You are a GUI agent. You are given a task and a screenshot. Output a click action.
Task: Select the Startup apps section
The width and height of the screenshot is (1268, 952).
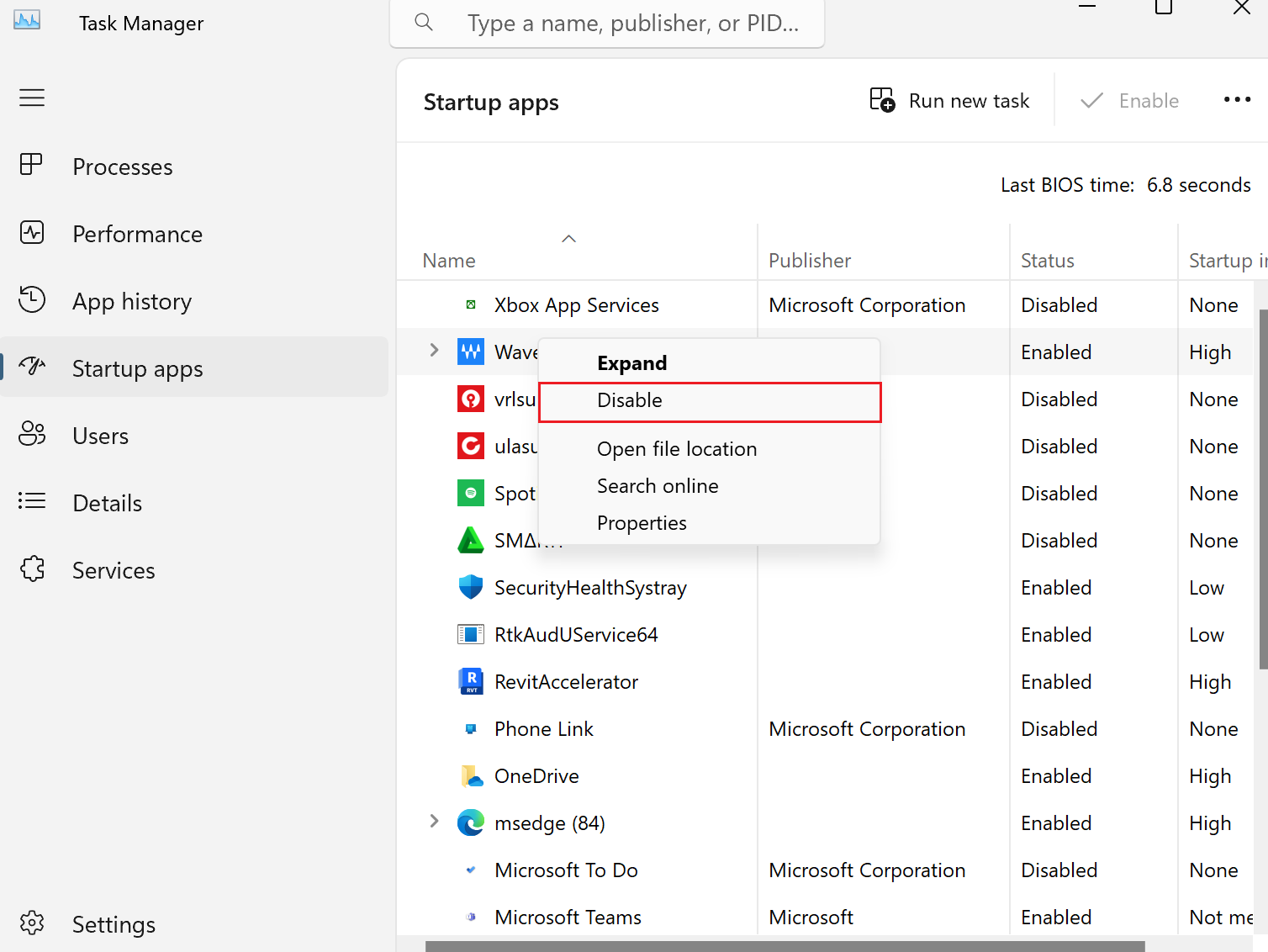137,368
